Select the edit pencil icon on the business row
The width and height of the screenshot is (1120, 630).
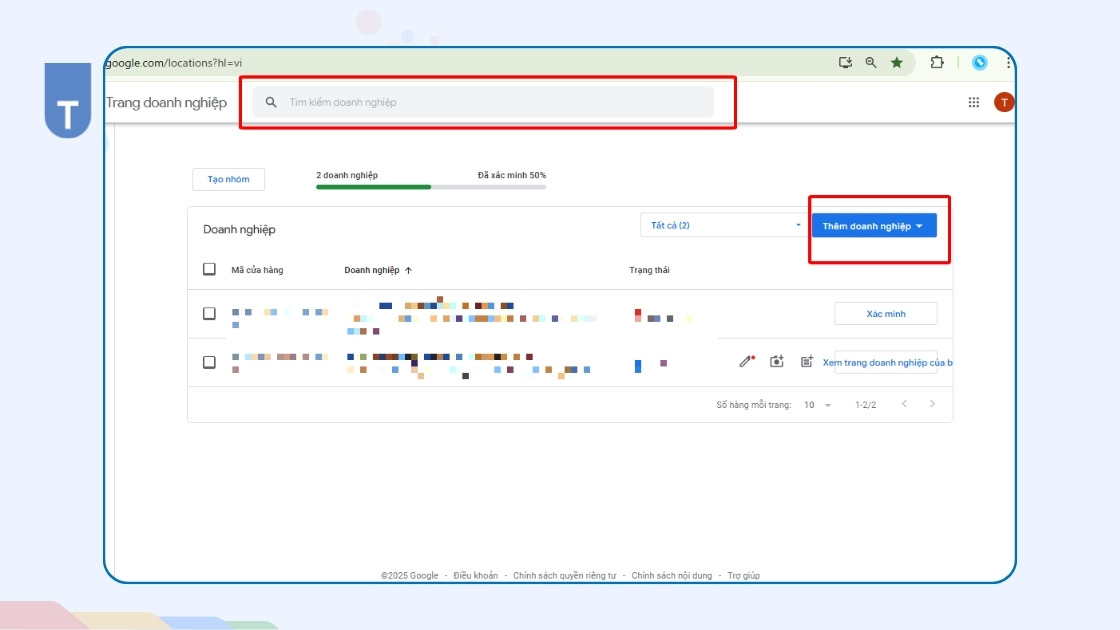coord(746,361)
